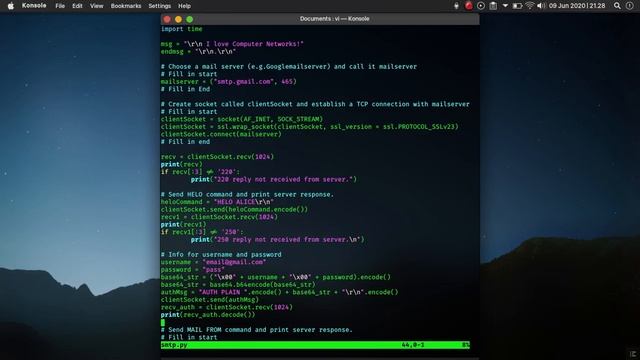Click the "# Create socket called clientSocket" comment
The height and width of the screenshot is (360, 640).
315,104
